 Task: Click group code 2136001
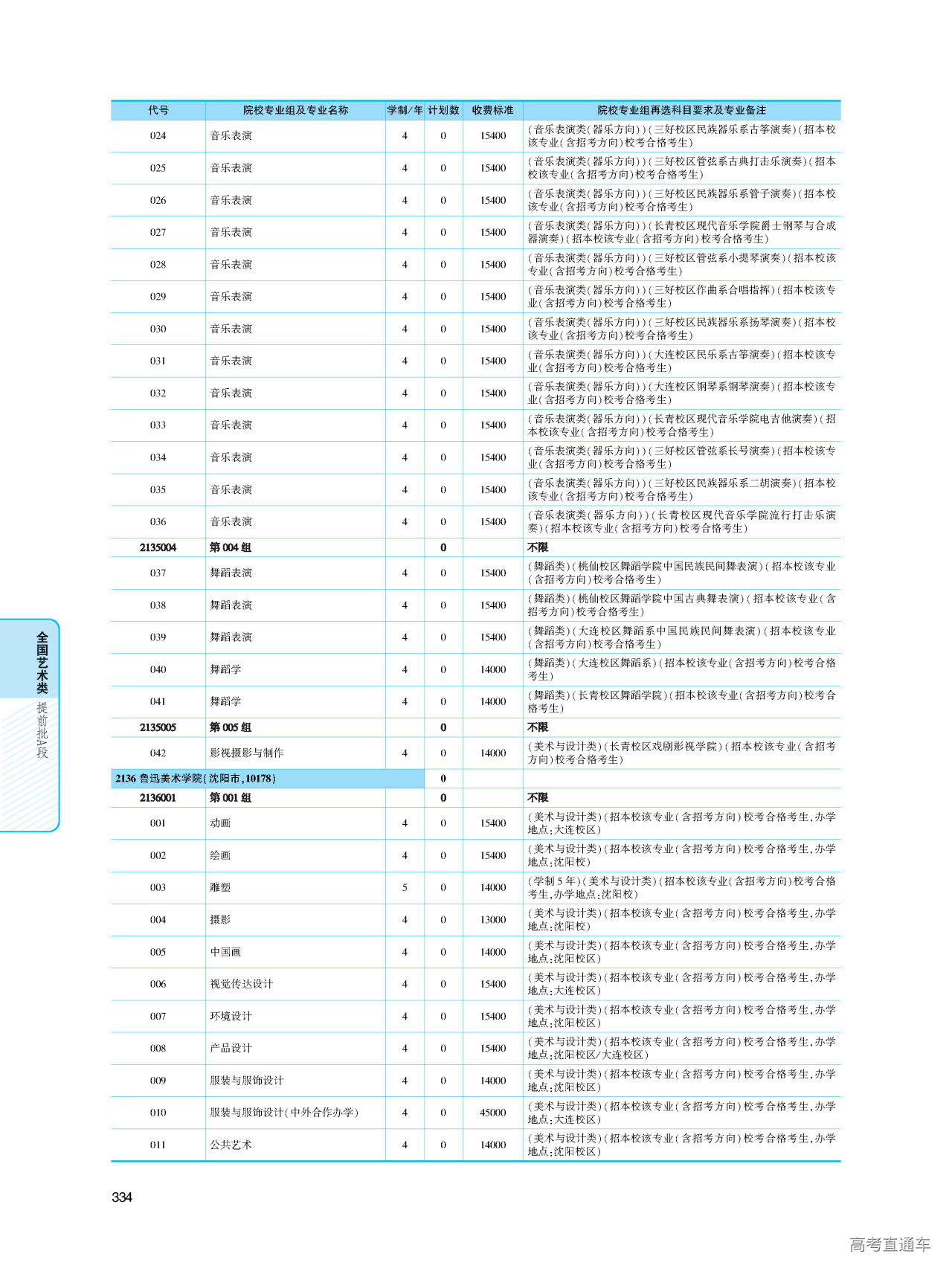(x=158, y=797)
